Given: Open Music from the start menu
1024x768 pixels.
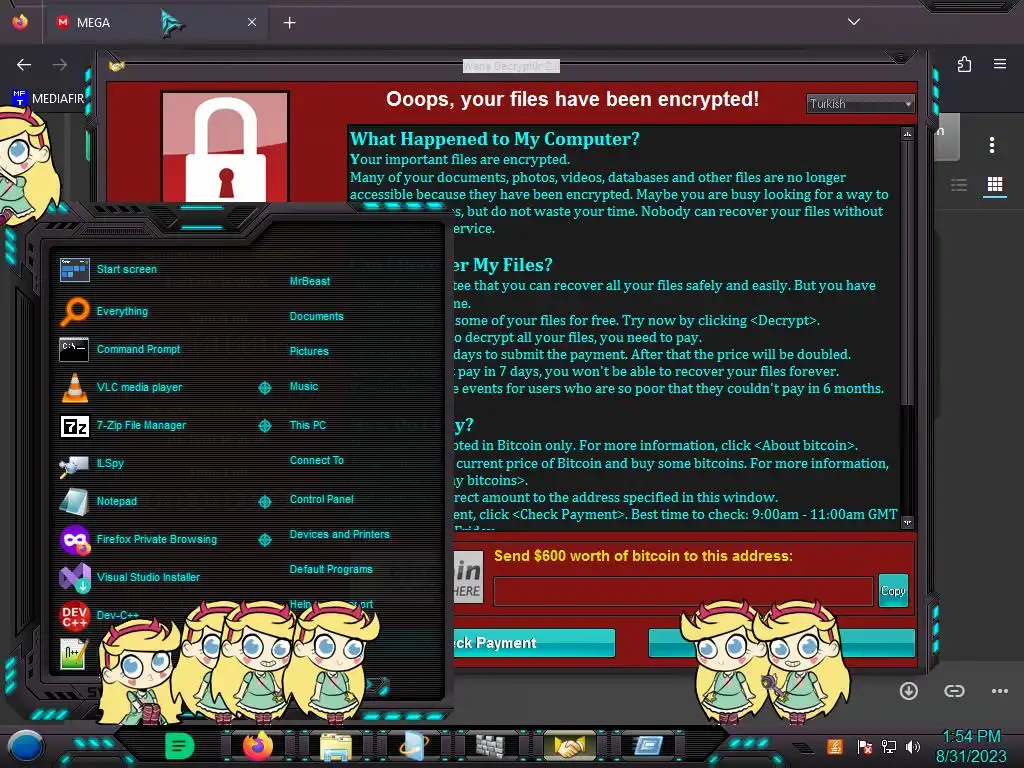Looking at the screenshot, I should (x=304, y=387).
